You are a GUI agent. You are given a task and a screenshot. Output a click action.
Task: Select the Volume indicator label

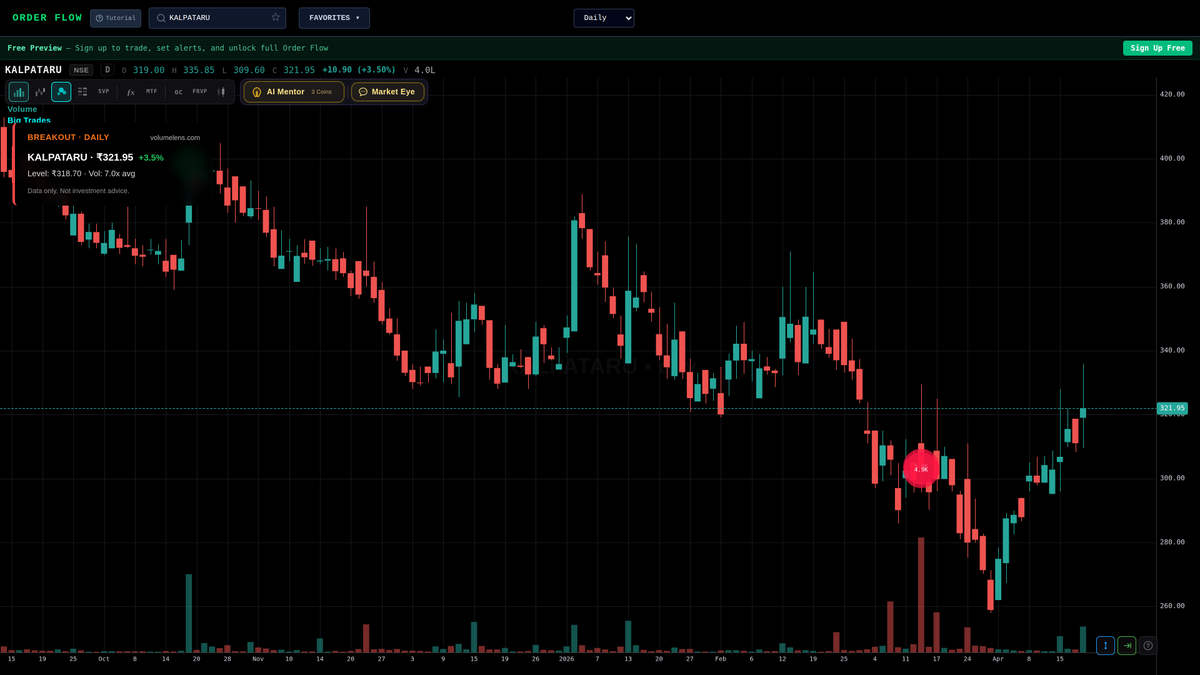click(22, 109)
